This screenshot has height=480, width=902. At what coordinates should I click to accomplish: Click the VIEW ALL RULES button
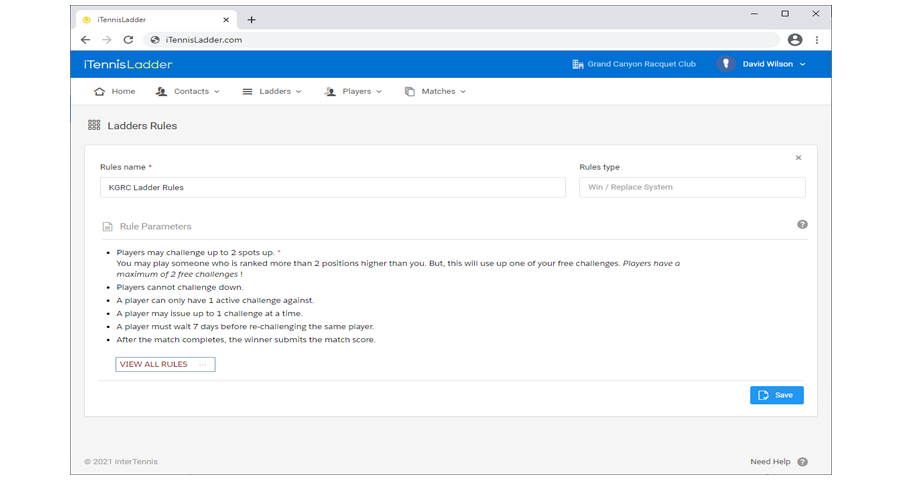pyautogui.click(x=165, y=364)
